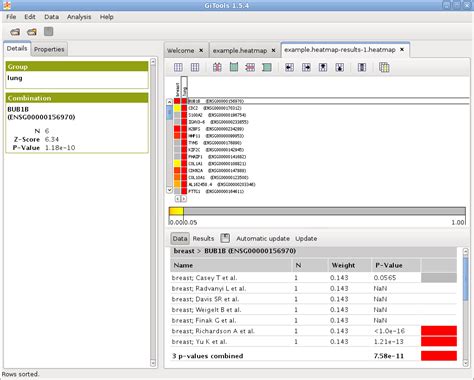Switch to the Details tab
Screen dimensions: 474x380
17,48
